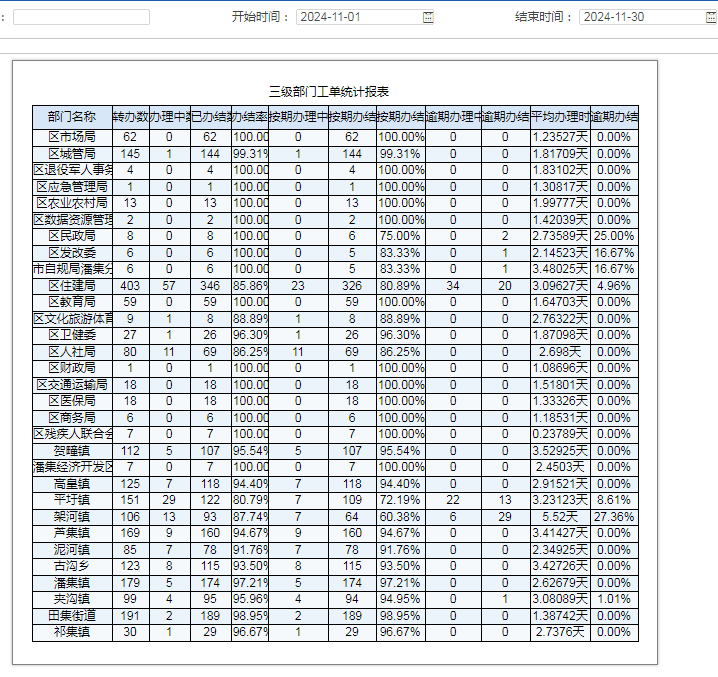
Task: Click the 区住建局 department cell
Action: click(72, 286)
